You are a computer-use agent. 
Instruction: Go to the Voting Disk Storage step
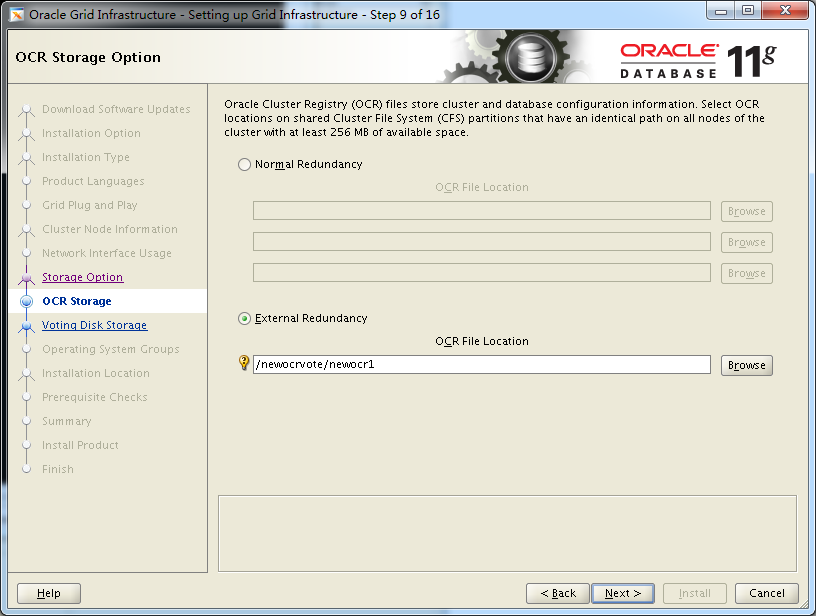click(x=94, y=325)
